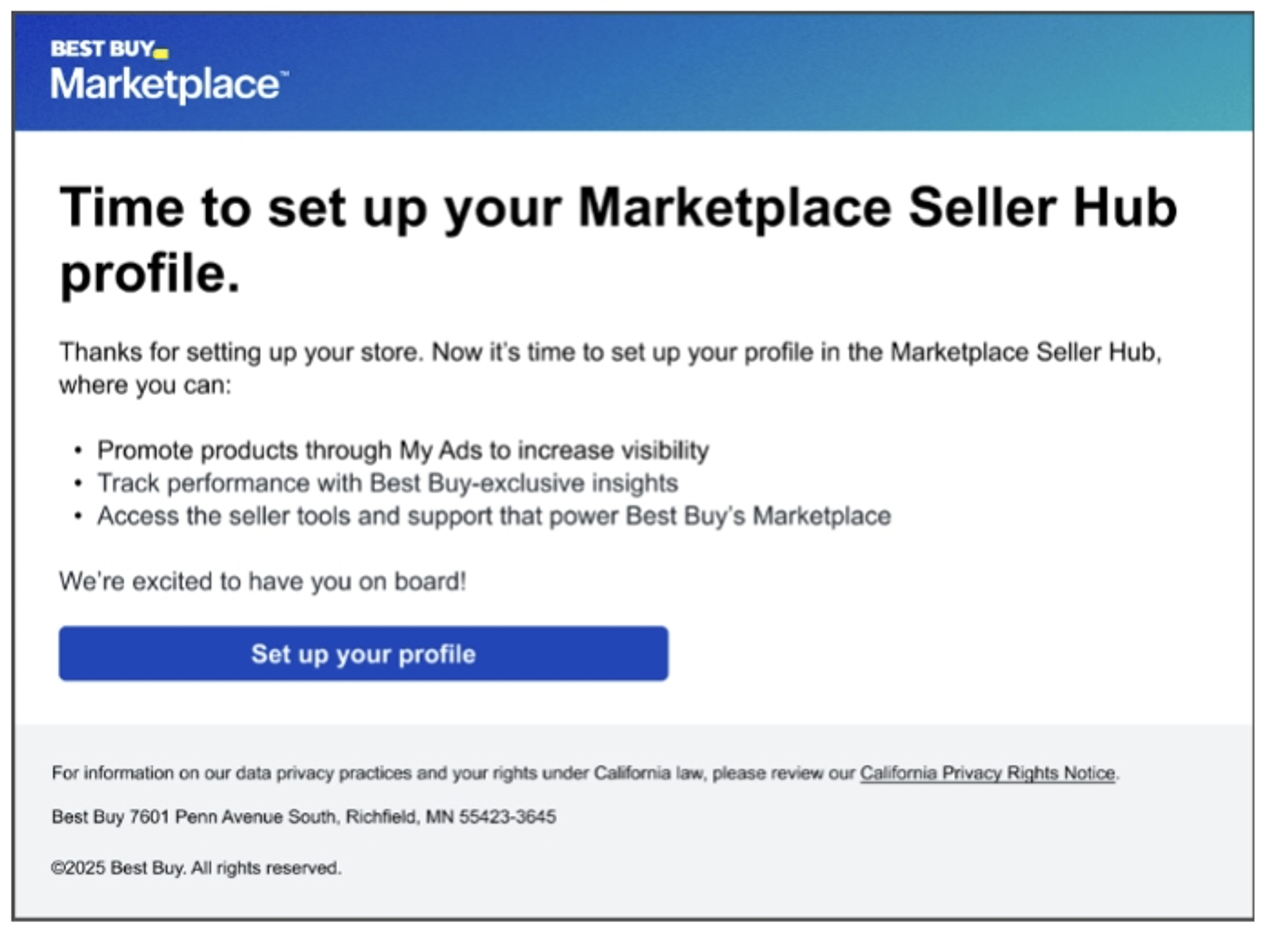Click the Best Buy Richfield, MN address line
Image resolution: width=1268 pixels, height=936 pixels.
tap(303, 817)
